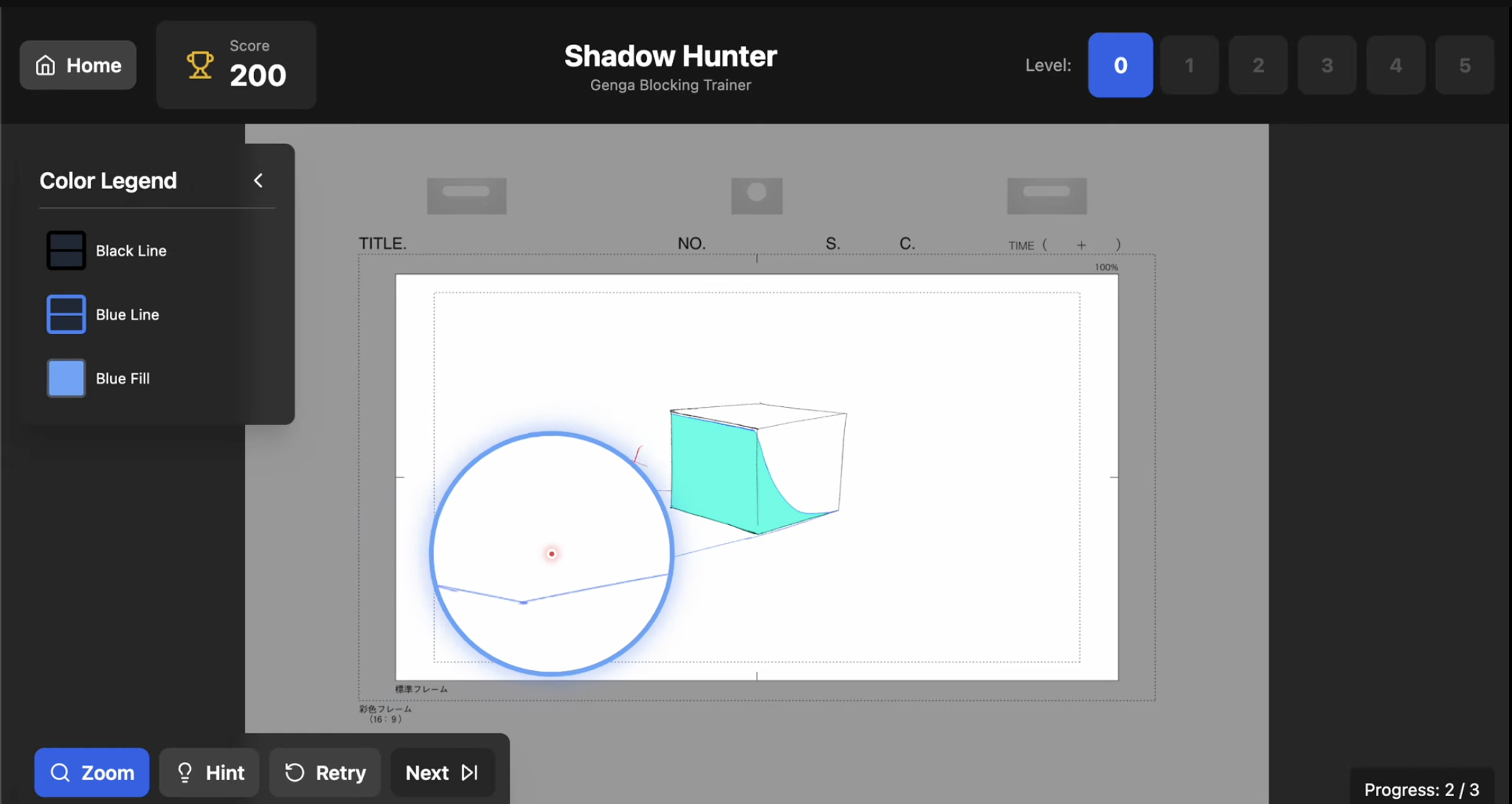Click the Zoom magnifier icon
Viewport: 1512px width, 804px height.
[x=60, y=773]
